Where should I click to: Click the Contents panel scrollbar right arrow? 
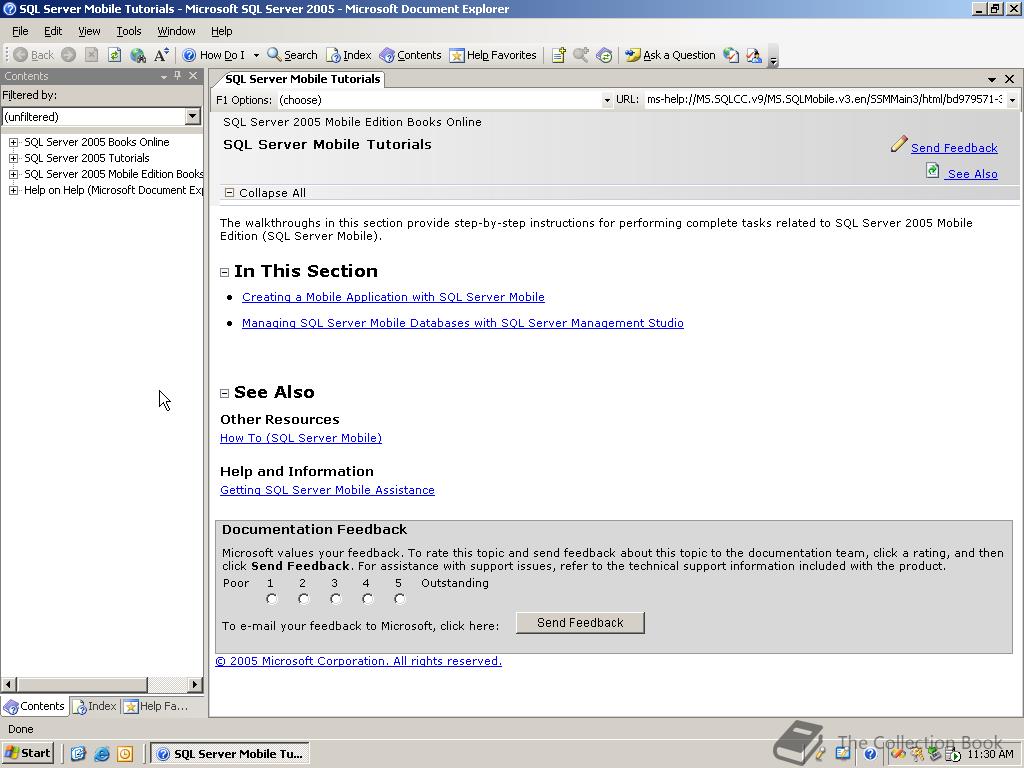(195, 684)
